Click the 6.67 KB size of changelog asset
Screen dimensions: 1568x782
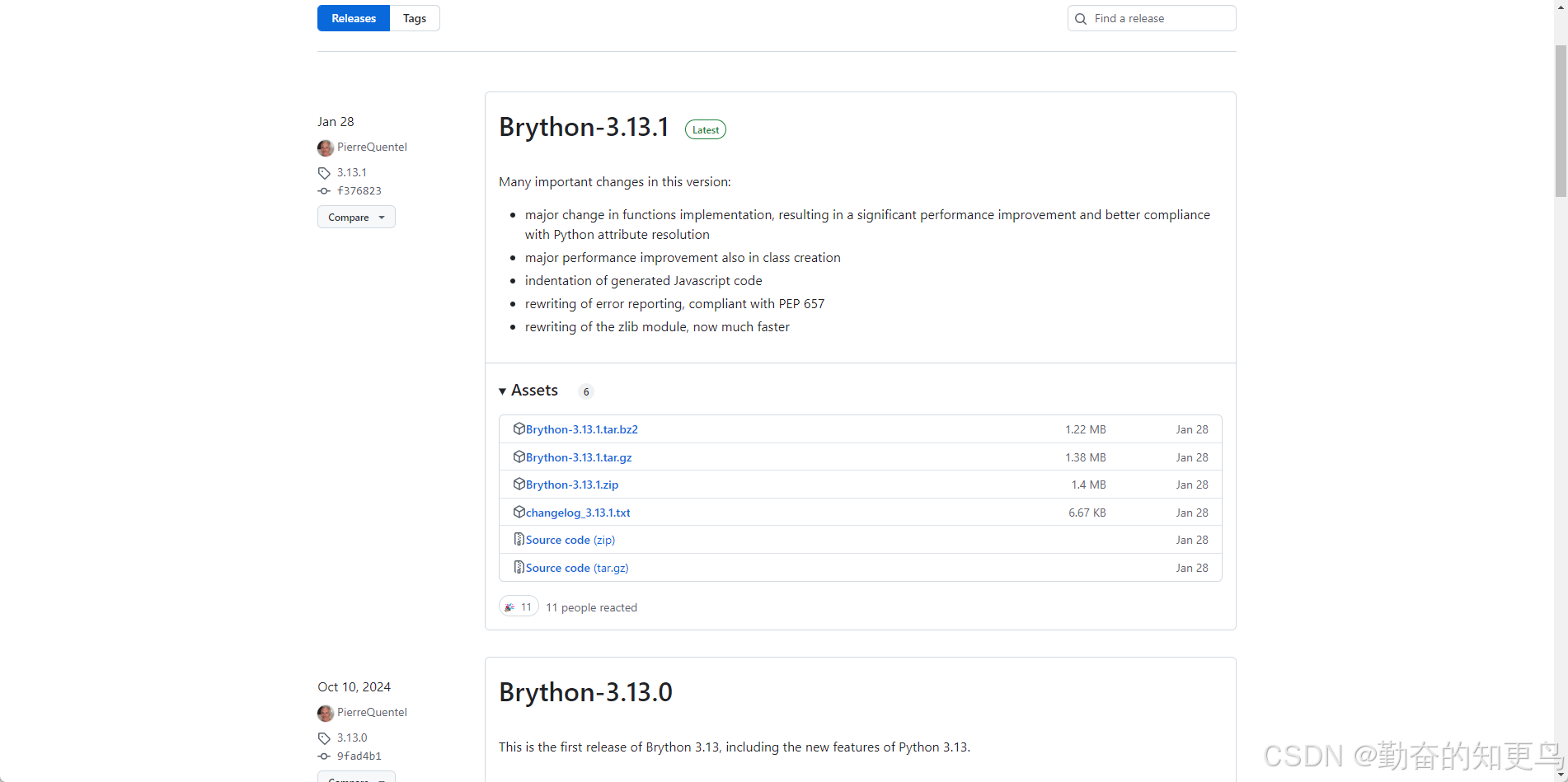coord(1087,513)
